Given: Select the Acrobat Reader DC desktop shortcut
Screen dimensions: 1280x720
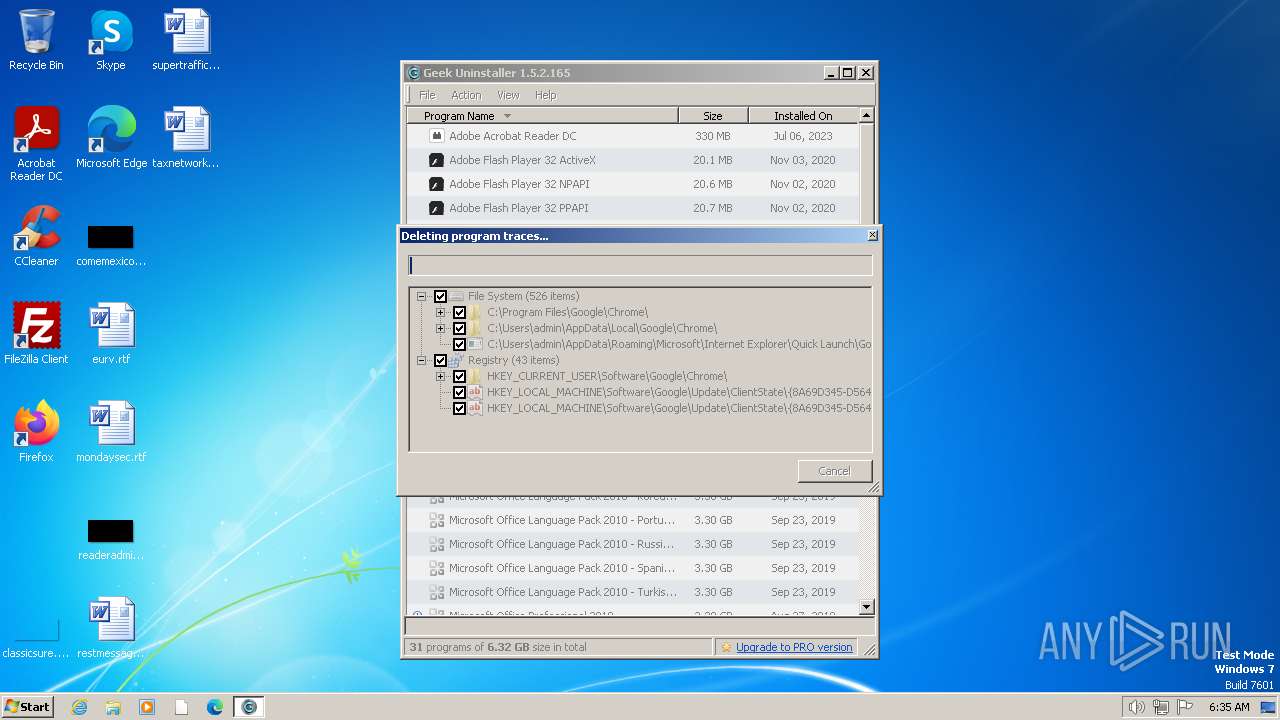Looking at the screenshot, I should click(x=36, y=144).
